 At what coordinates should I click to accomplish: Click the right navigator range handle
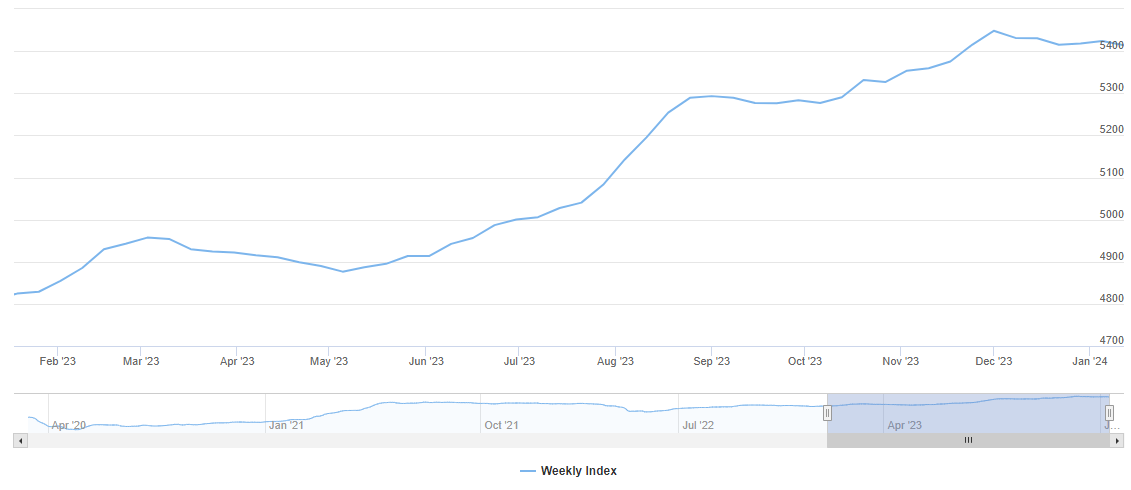[1109, 413]
